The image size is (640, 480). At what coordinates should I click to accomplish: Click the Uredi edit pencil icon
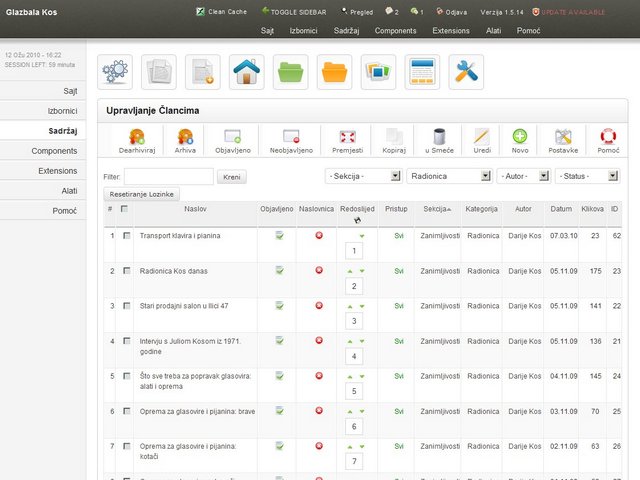click(x=482, y=138)
